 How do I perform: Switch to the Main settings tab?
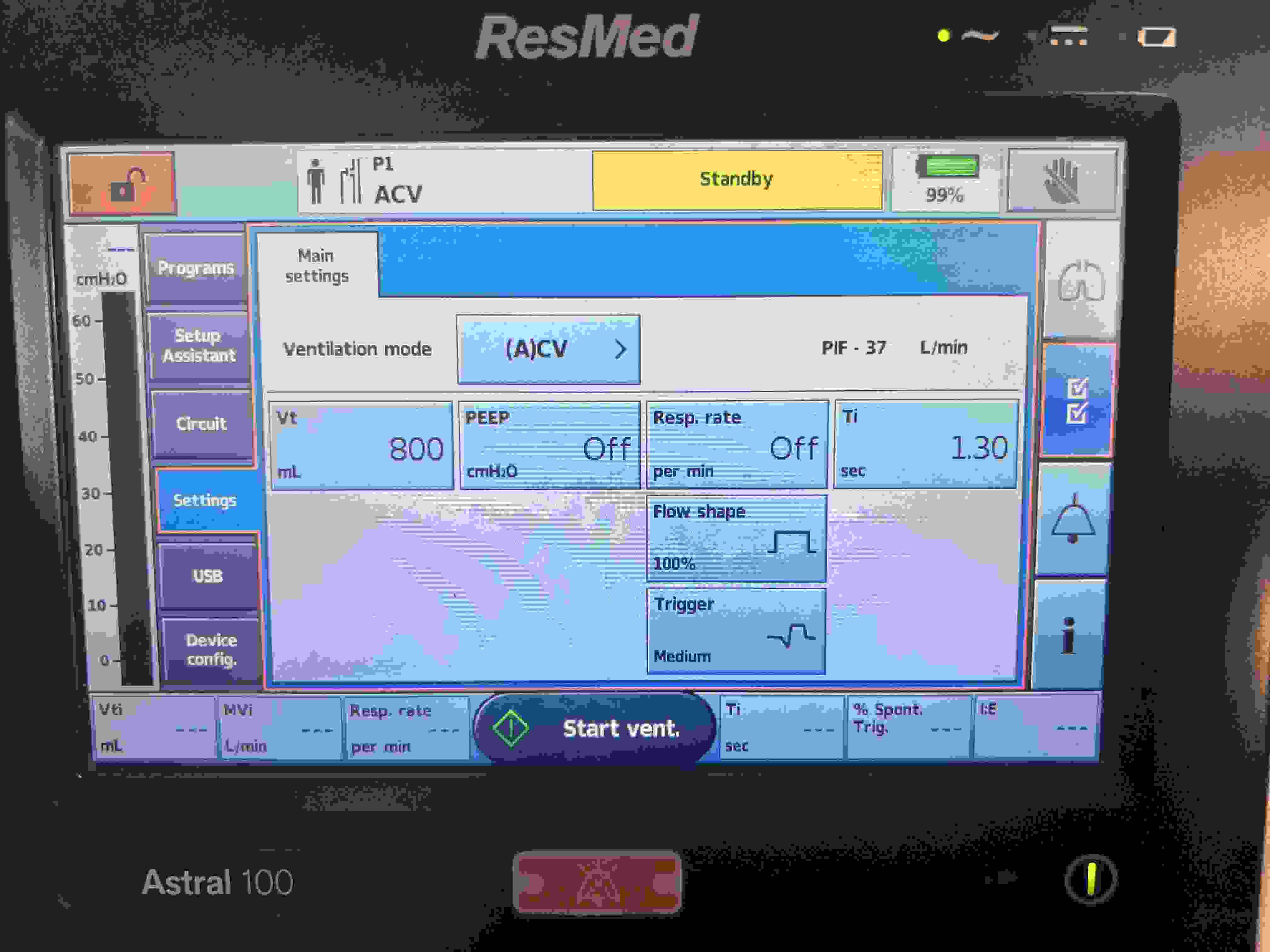point(317,266)
